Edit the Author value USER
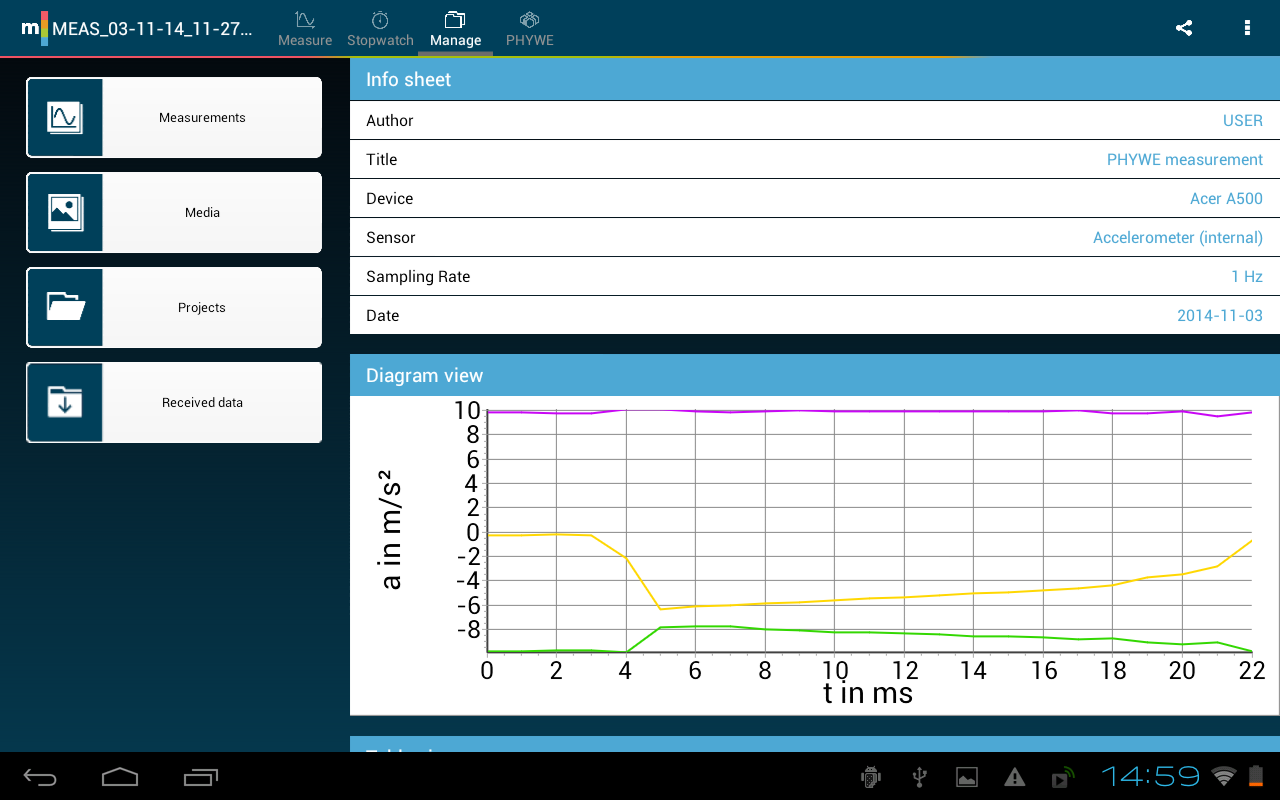 (x=1243, y=121)
